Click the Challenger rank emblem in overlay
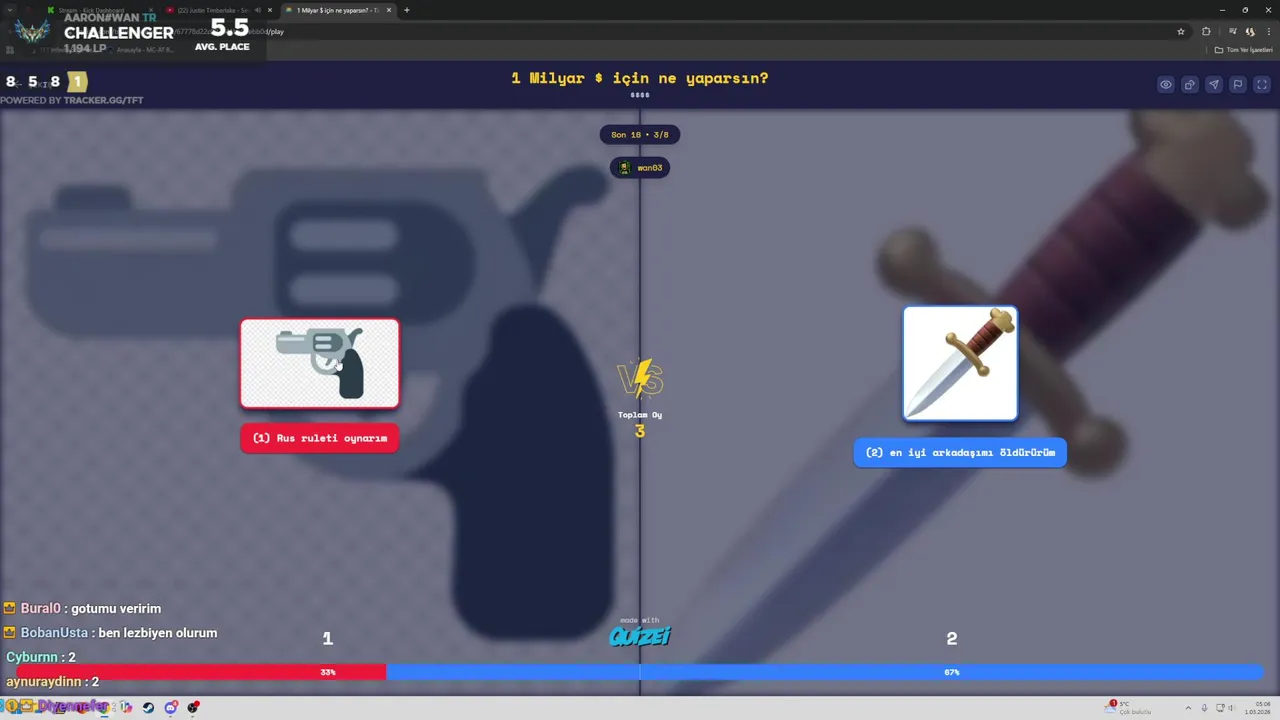This screenshot has width=1280, height=720. pyautogui.click(x=32, y=31)
